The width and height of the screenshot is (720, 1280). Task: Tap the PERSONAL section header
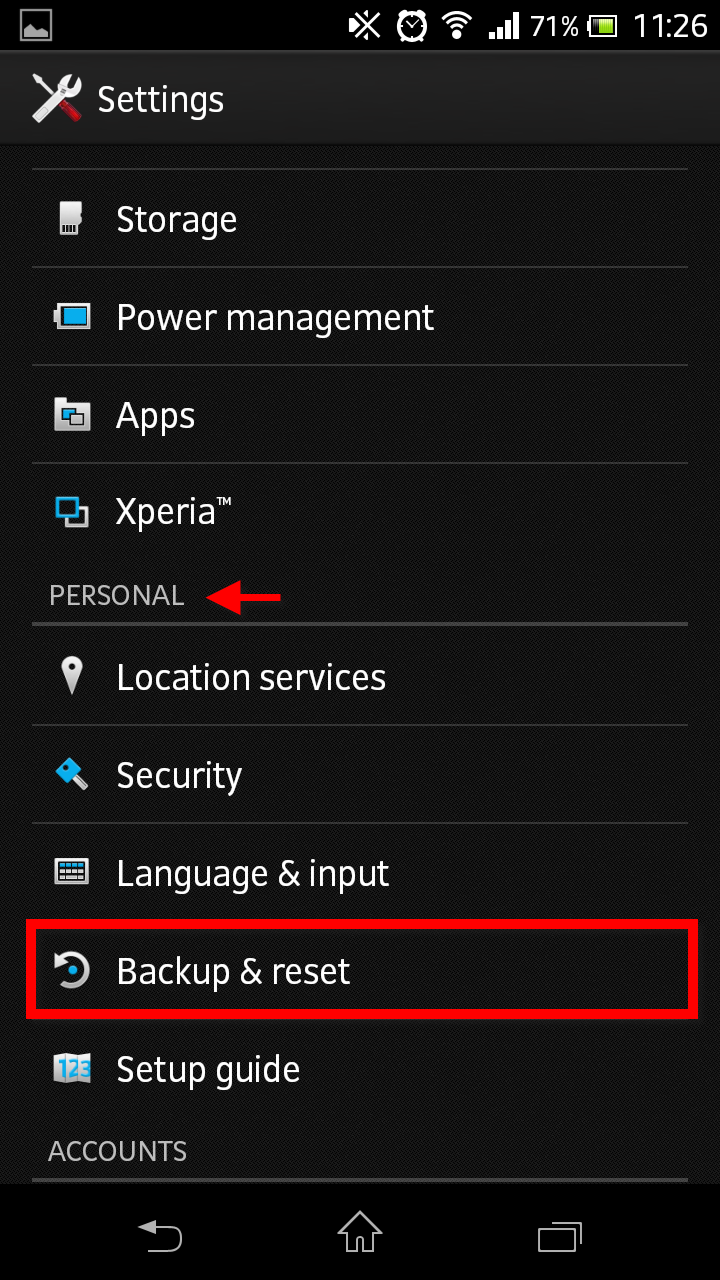coord(116,595)
